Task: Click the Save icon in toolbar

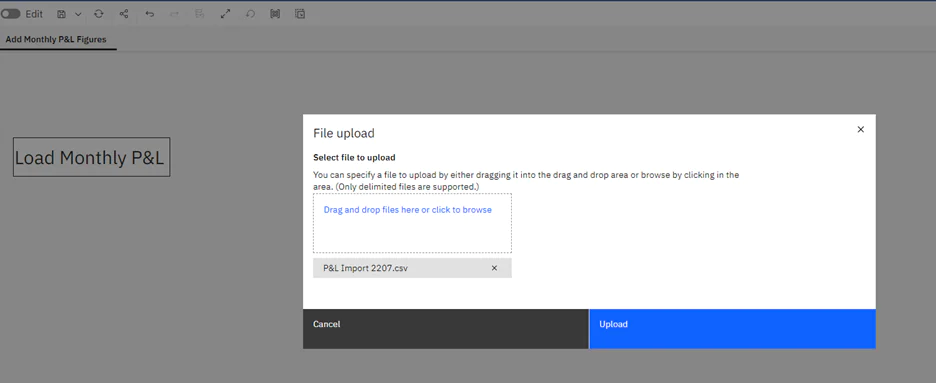Action: 61,14
